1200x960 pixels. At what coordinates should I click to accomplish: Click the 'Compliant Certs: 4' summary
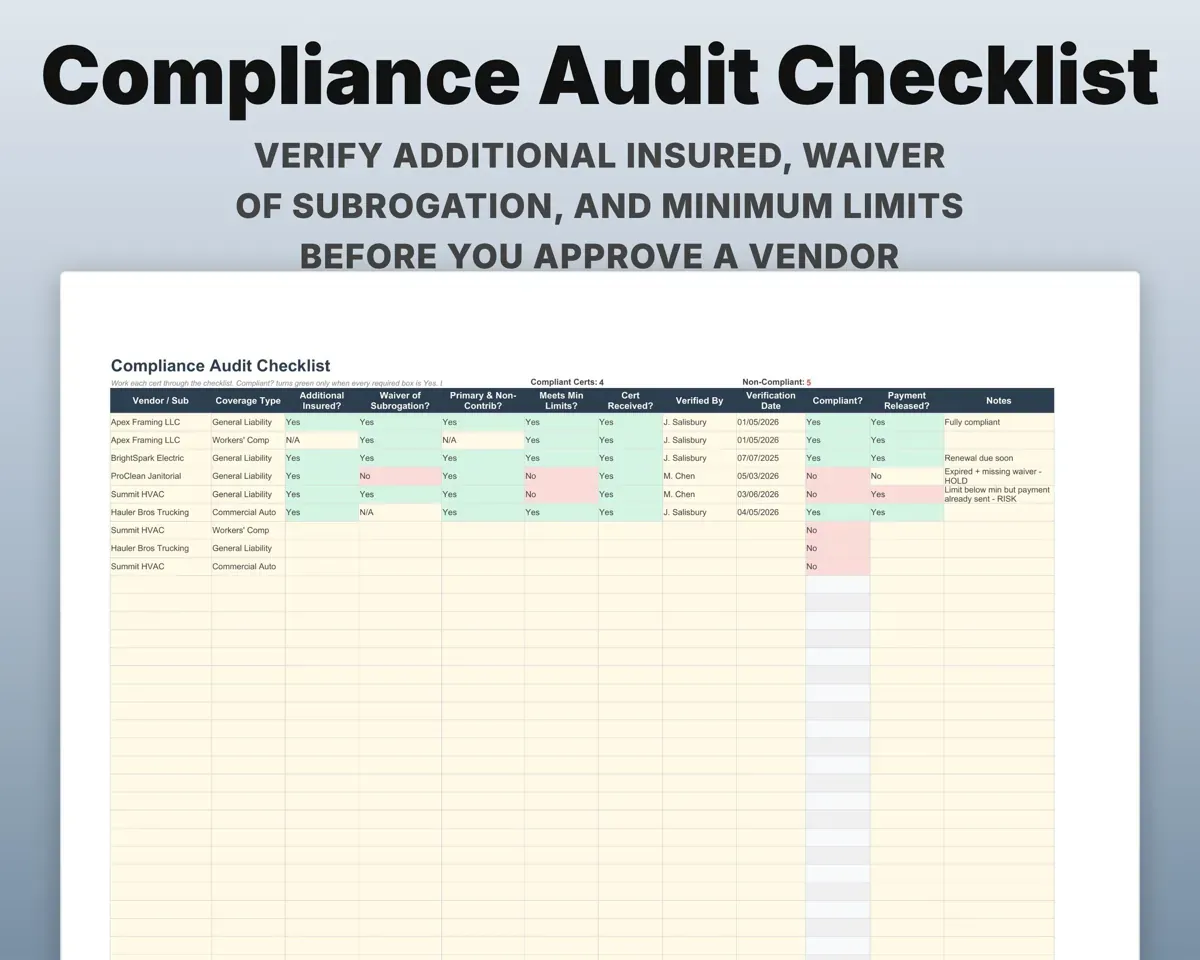567,382
